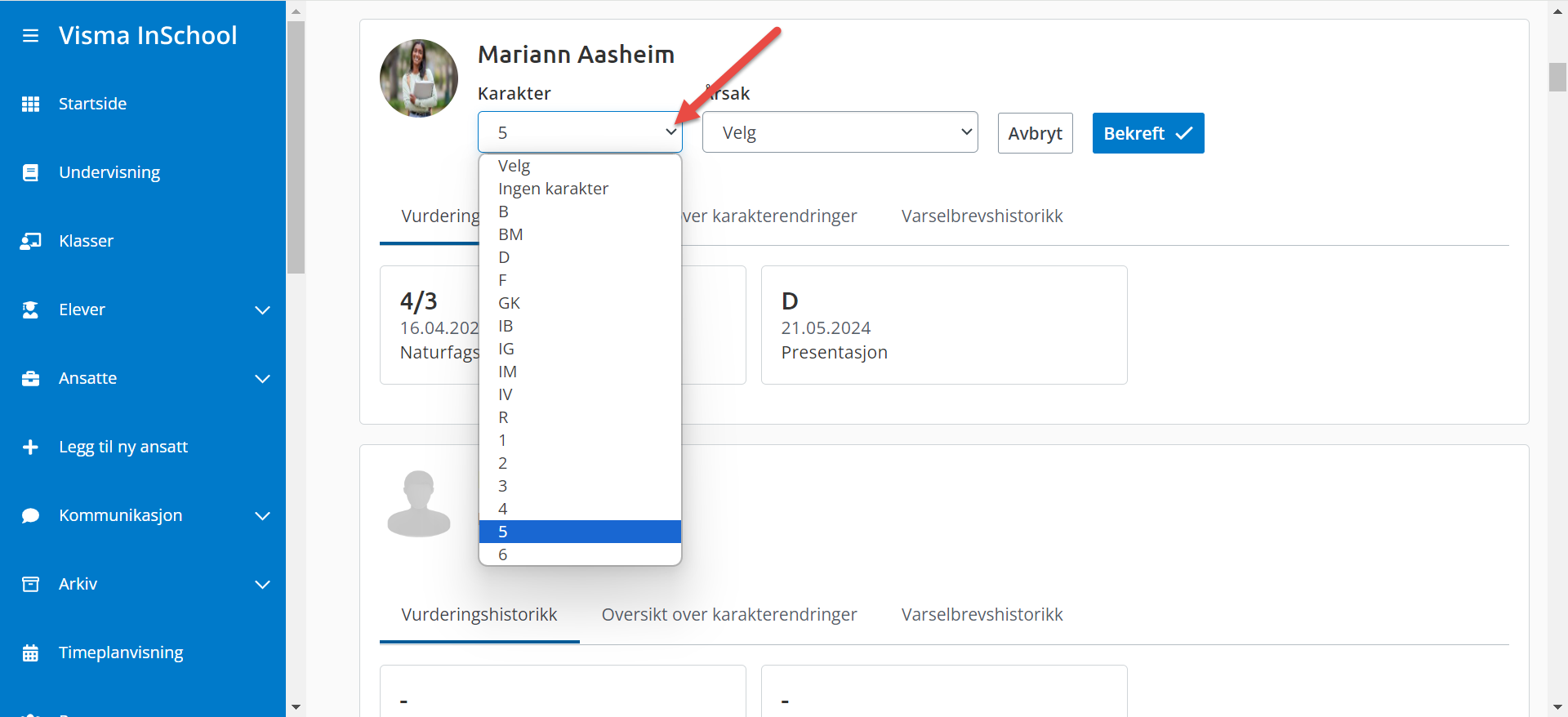Choose 'Ingen karakter' option

coord(580,189)
